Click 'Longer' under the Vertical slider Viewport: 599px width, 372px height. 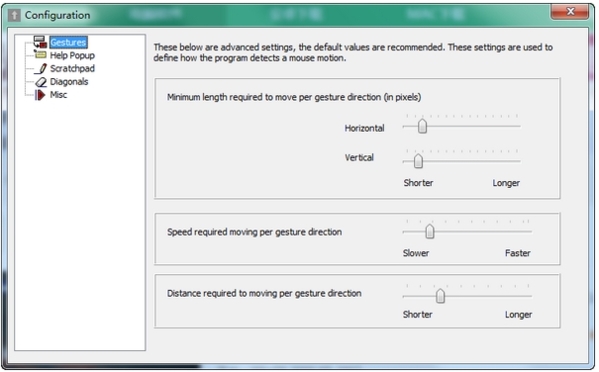[506, 183]
